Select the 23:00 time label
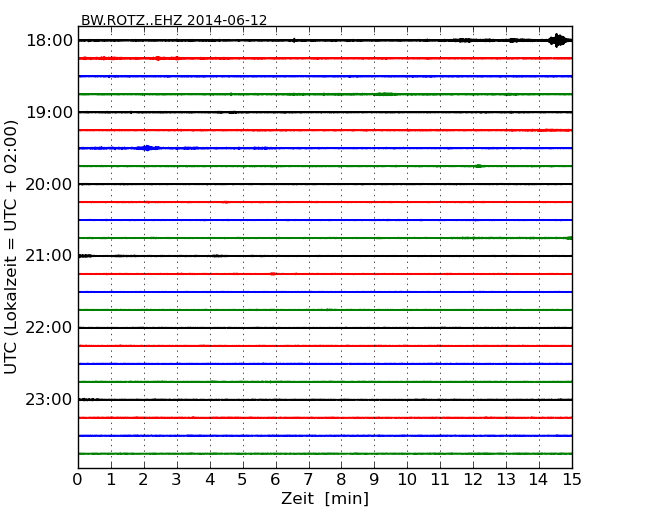This screenshot has width=650, height=520. point(49,400)
